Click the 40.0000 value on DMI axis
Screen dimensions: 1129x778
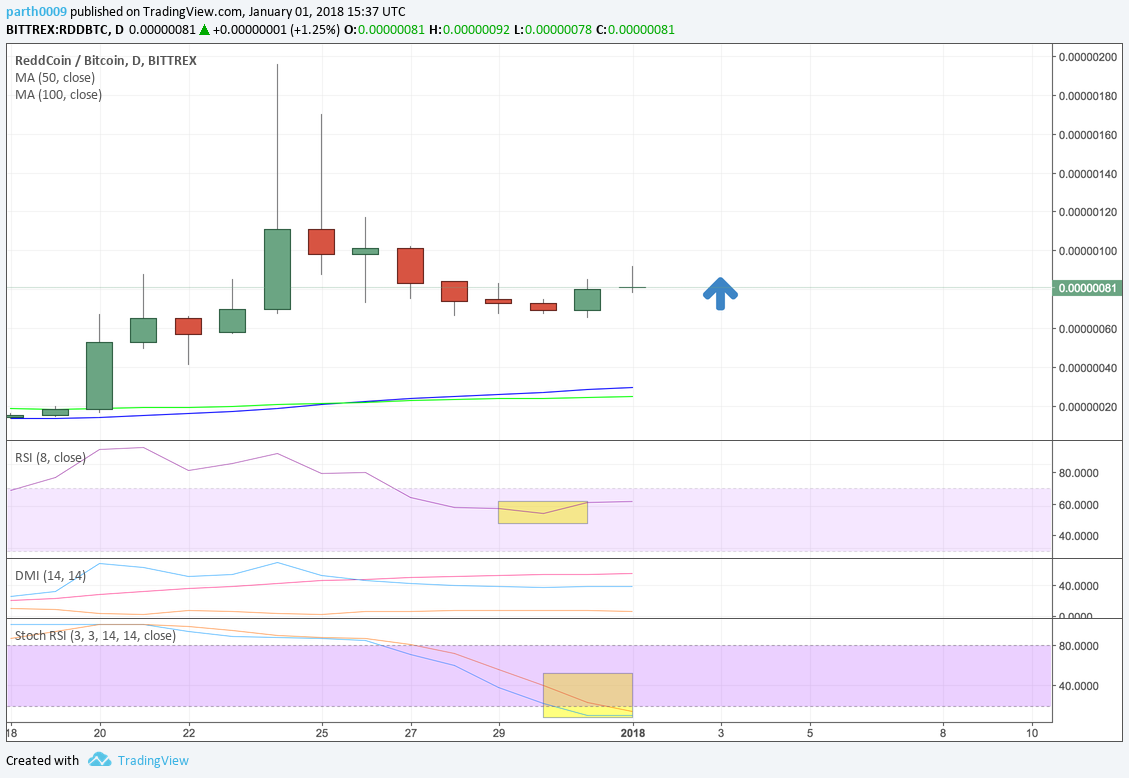(x=1079, y=586)
